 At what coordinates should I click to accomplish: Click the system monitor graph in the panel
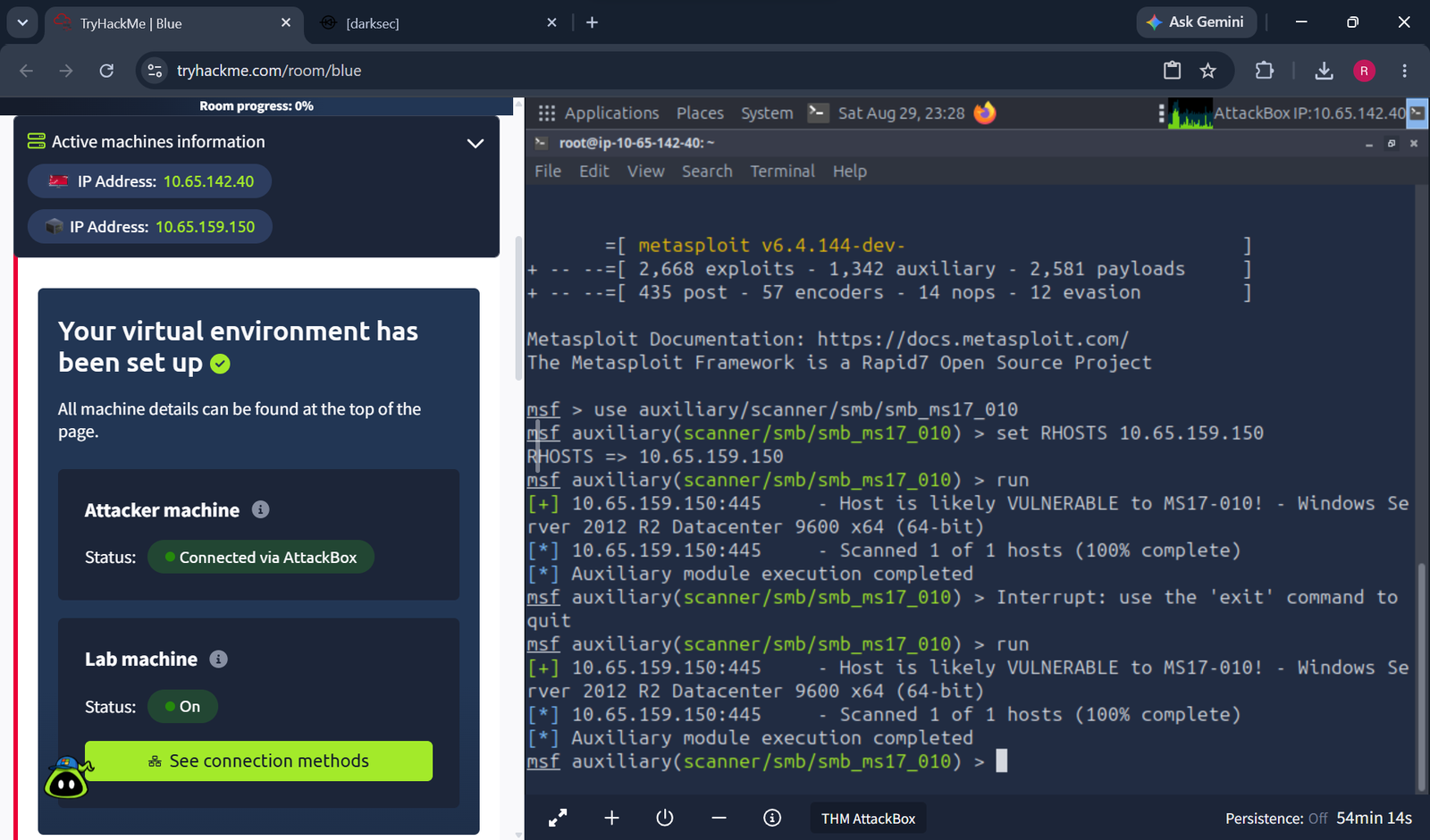(1190, 113)
